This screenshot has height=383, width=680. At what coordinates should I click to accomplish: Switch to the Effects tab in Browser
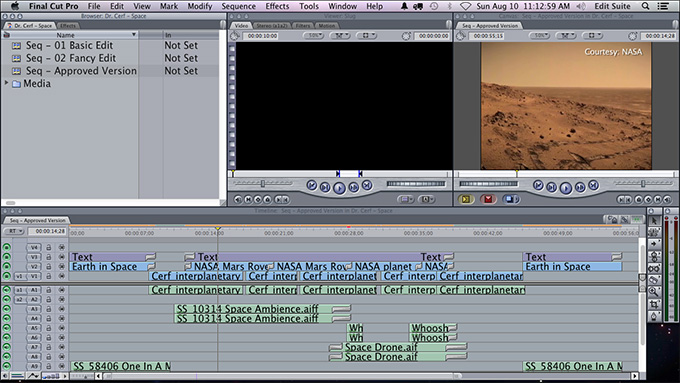click(x=68, y=26)
